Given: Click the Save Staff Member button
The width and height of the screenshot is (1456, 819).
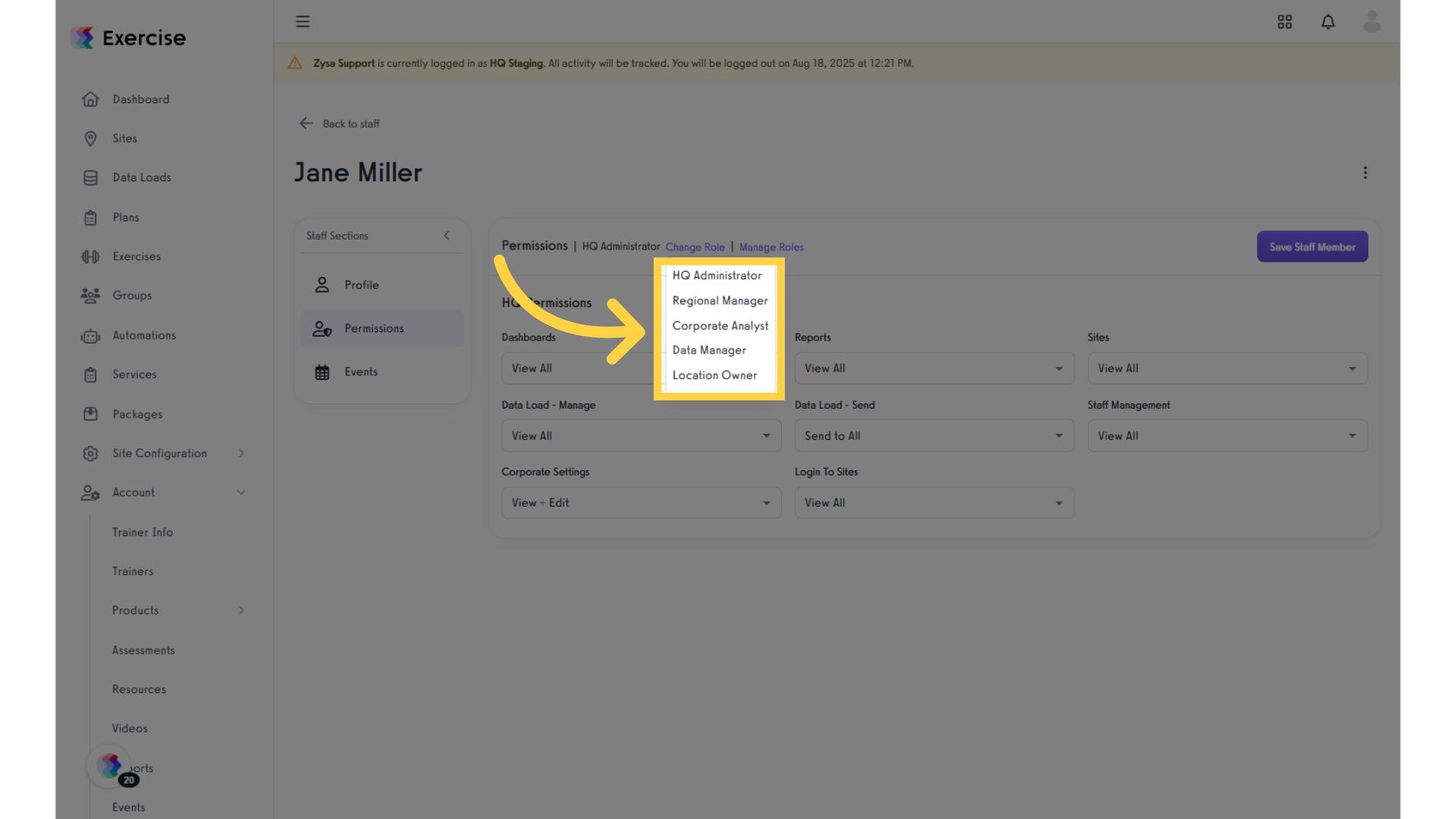Looking at the screenshot, I should [1312, 247].
